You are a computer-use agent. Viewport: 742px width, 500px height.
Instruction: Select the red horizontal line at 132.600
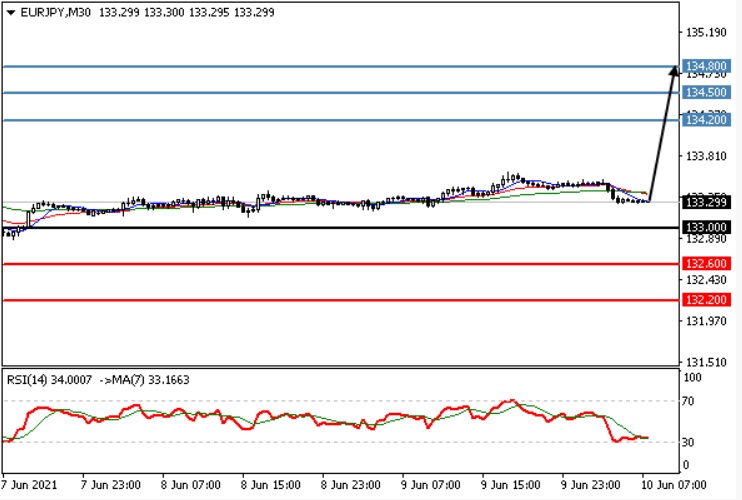[x=341, y=264]
